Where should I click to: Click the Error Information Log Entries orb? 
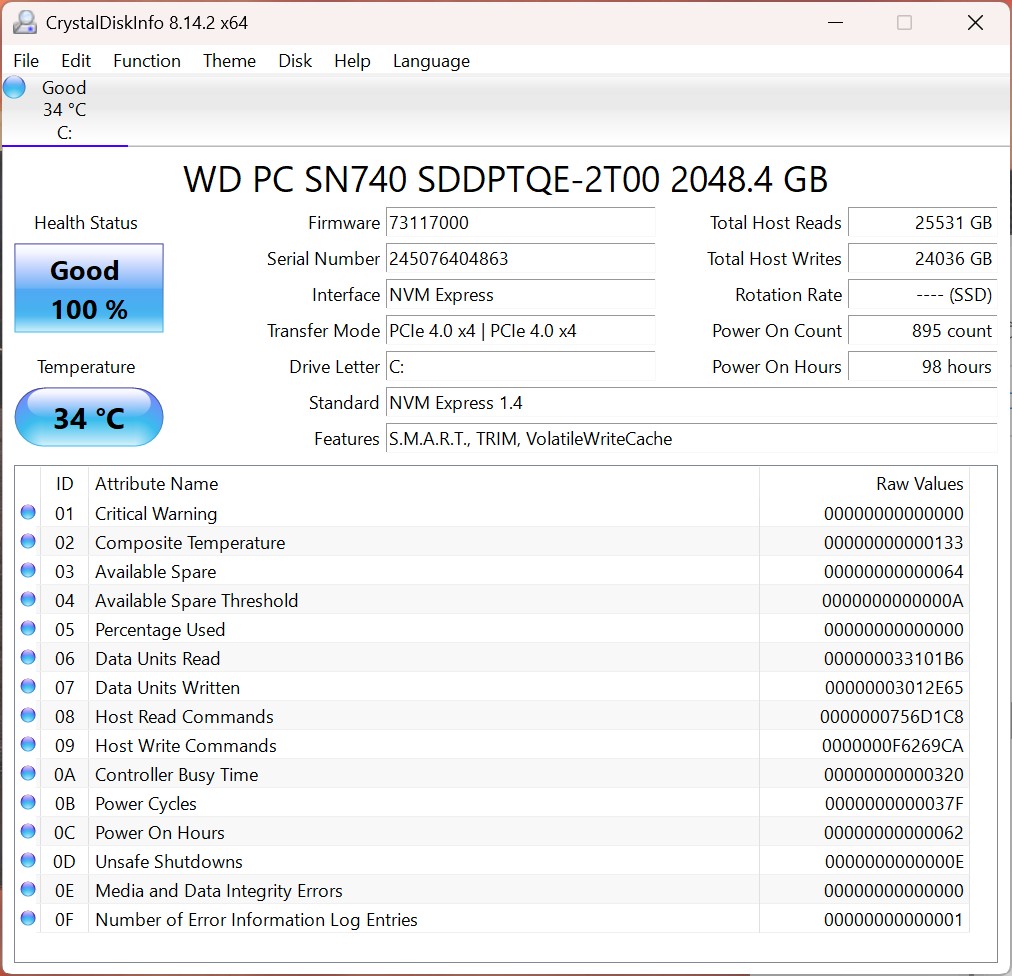28,919
